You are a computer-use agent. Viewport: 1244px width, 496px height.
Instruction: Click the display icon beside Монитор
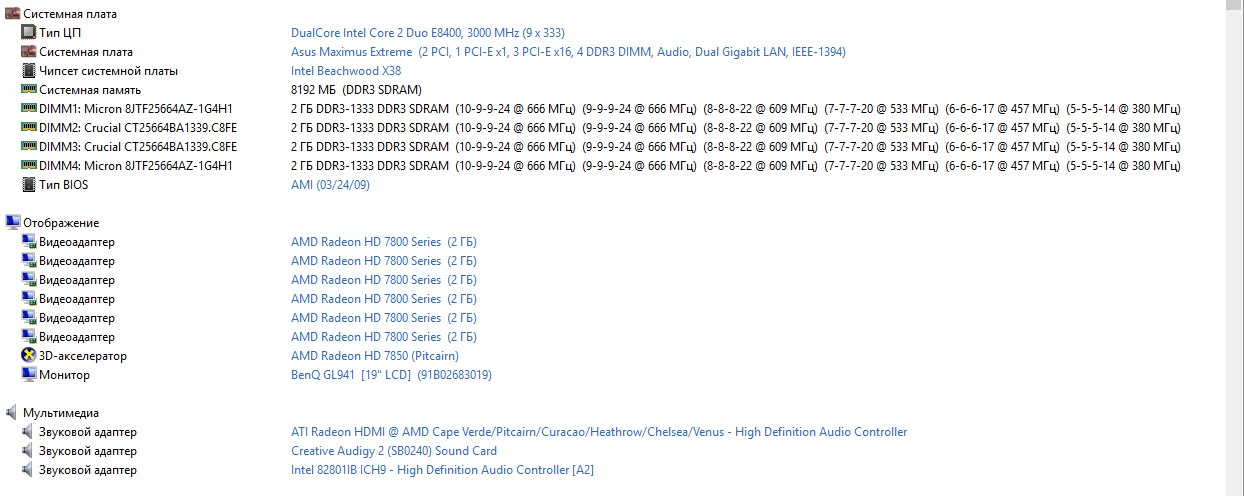click(x=28, y=375)
